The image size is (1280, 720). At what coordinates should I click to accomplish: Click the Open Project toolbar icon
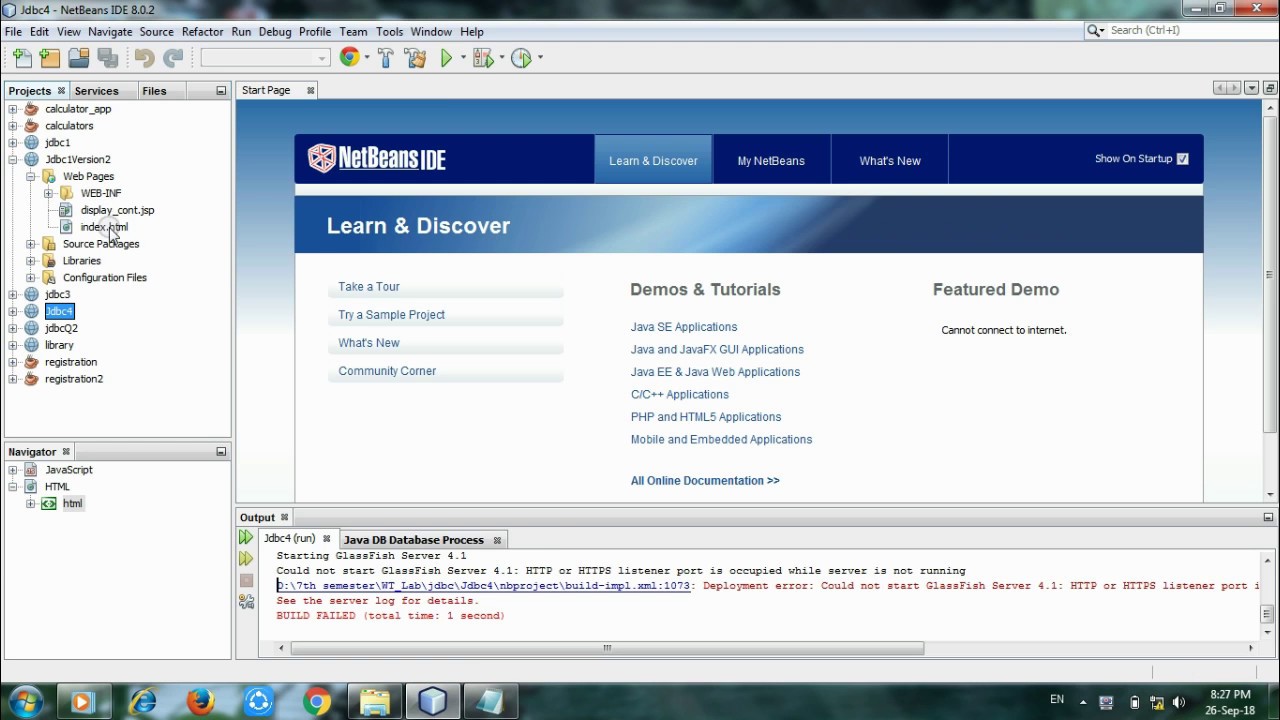[x=79, y=58]
